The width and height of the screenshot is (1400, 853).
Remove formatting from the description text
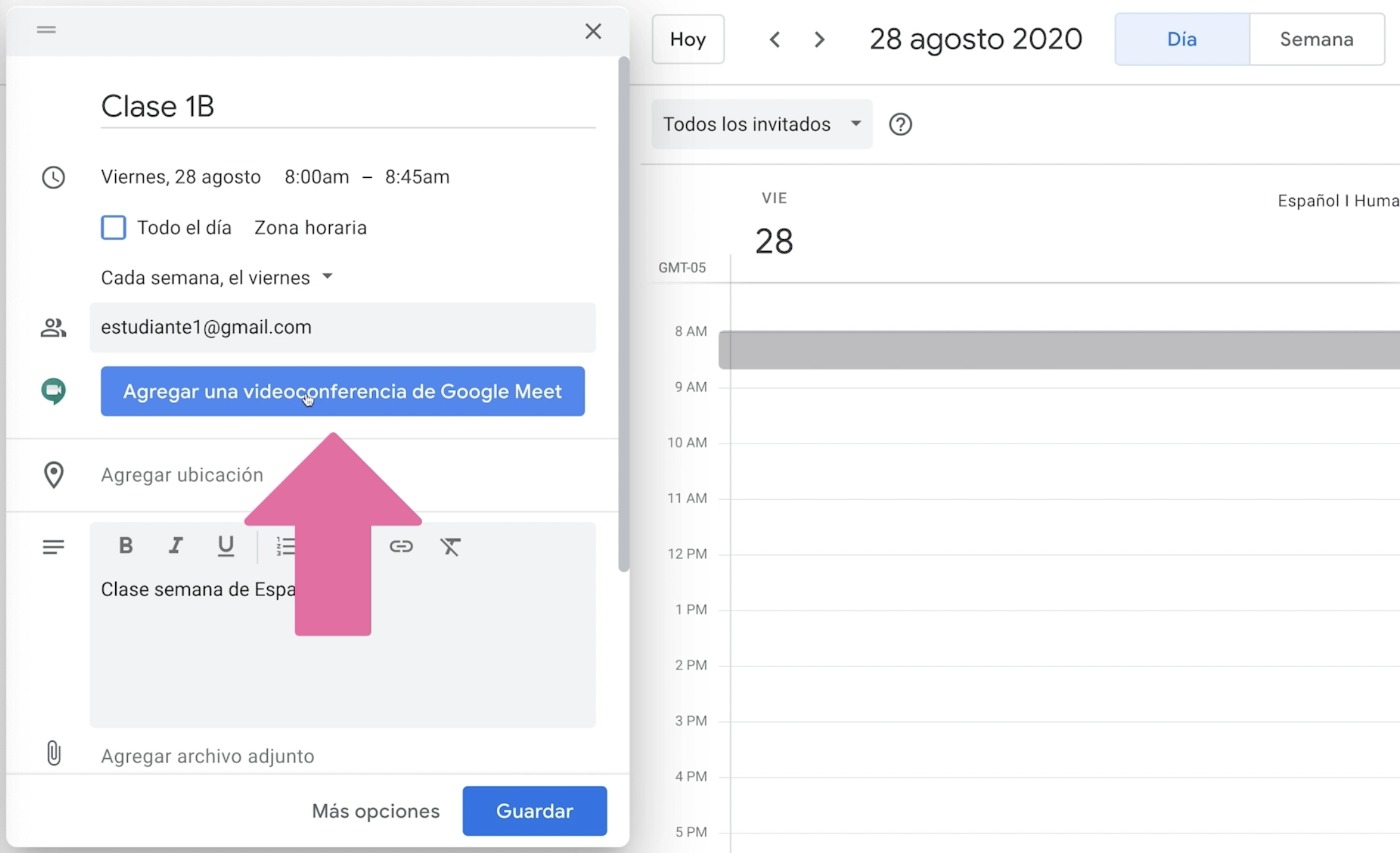tap(451, 546)
